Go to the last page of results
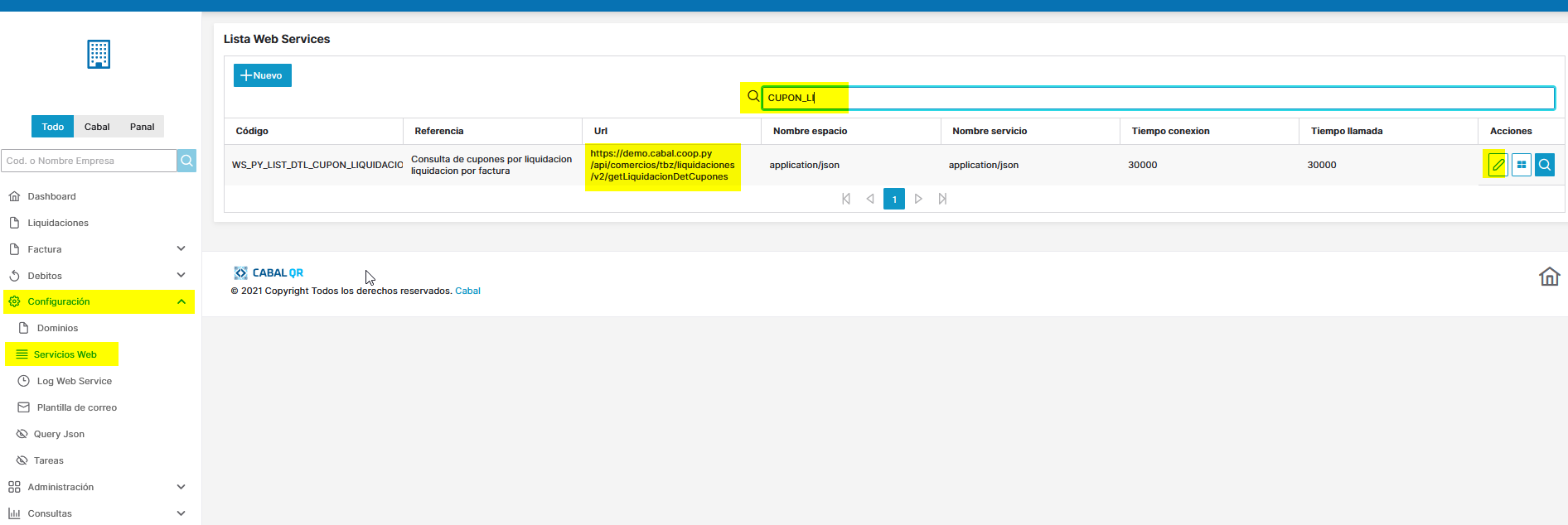This screenshot has height=525, width=1568. (942, 199)
